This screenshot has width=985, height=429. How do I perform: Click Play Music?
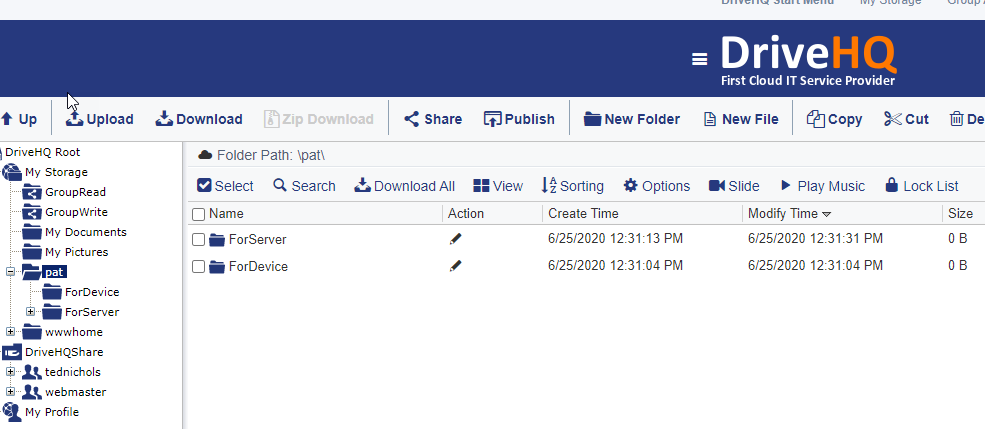[x=822, y=186]
